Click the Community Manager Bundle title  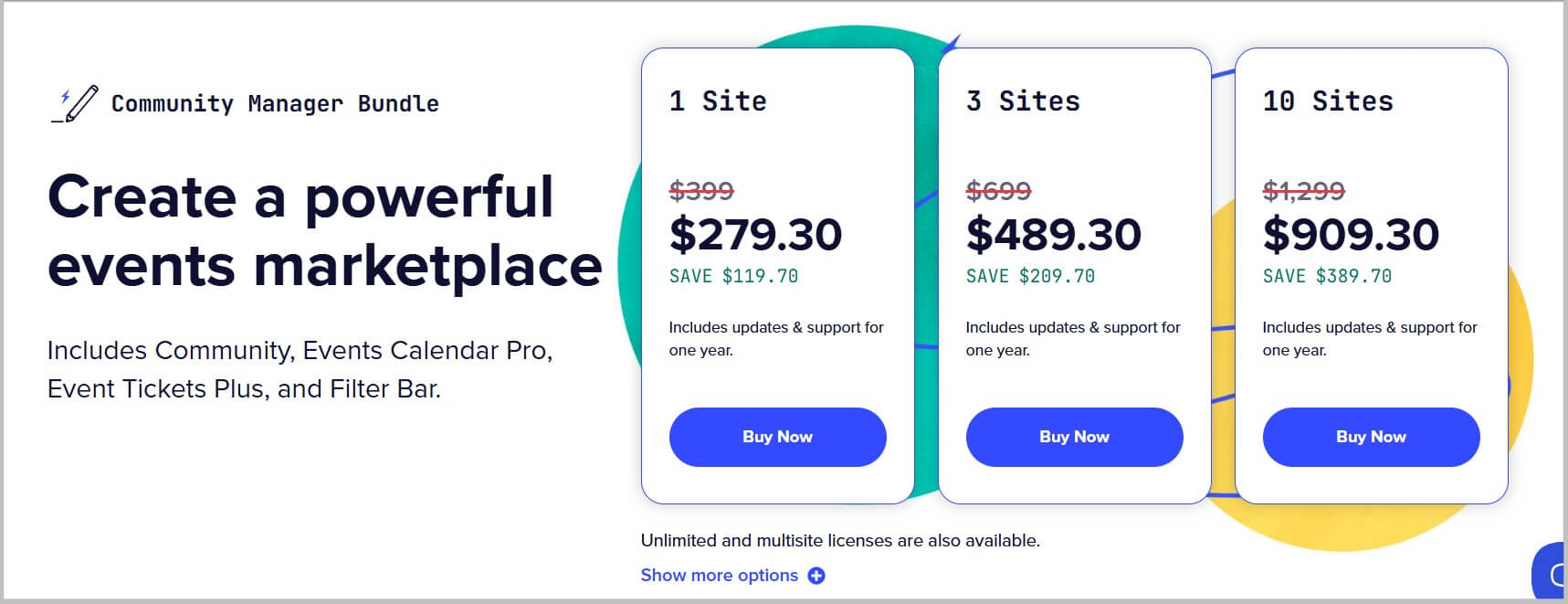[x=274, y=103]
